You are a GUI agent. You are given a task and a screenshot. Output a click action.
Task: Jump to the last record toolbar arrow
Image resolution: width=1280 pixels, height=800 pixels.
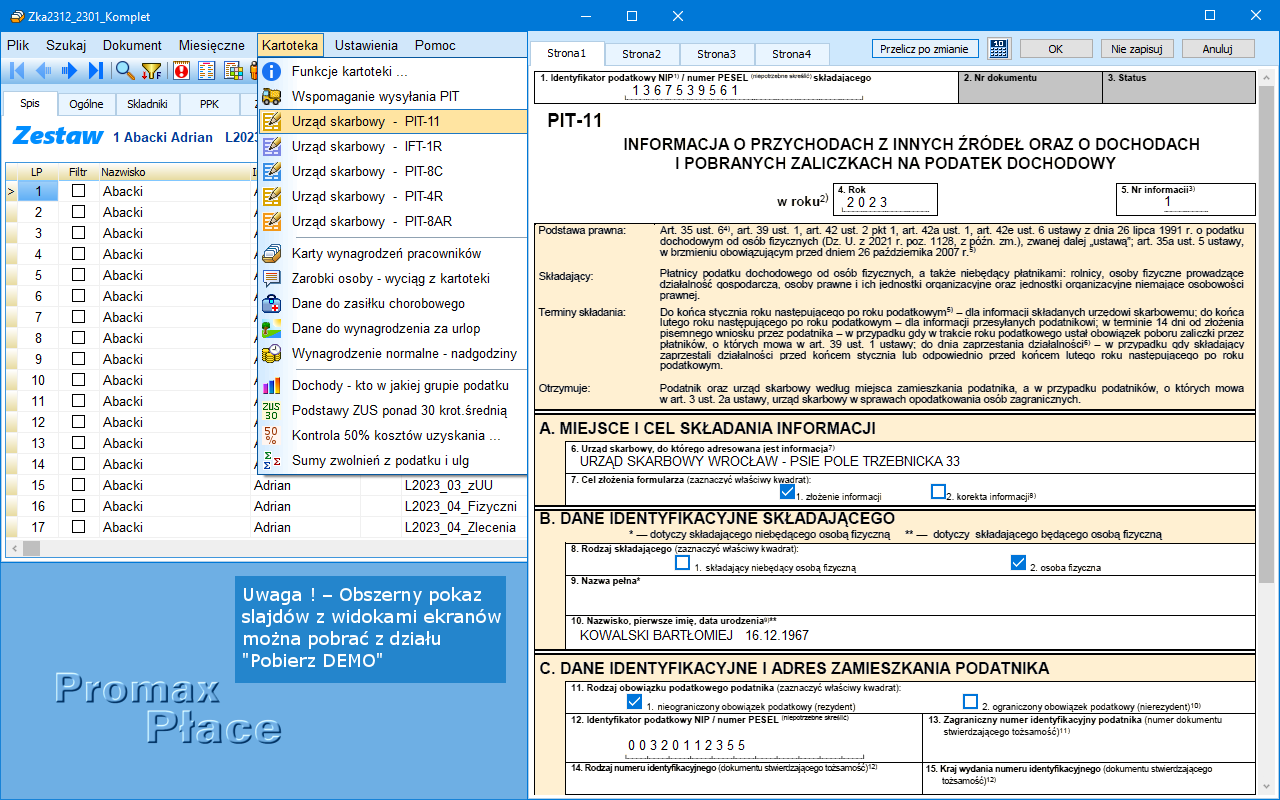click(95, 70)
